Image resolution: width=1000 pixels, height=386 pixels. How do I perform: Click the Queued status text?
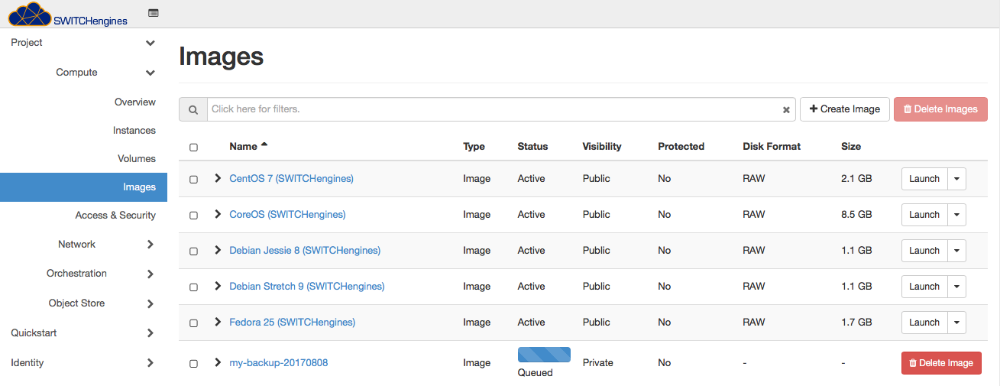pos(535,373)
